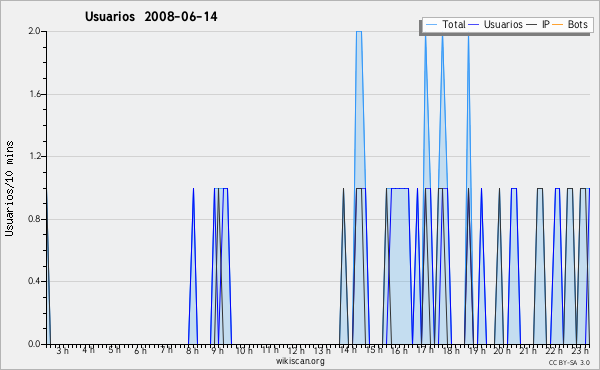Image resolution: width=600 pixels, height=370 pixels.
Task: Click the wikiscan.org label below the chart
Action: click(300, 361)
